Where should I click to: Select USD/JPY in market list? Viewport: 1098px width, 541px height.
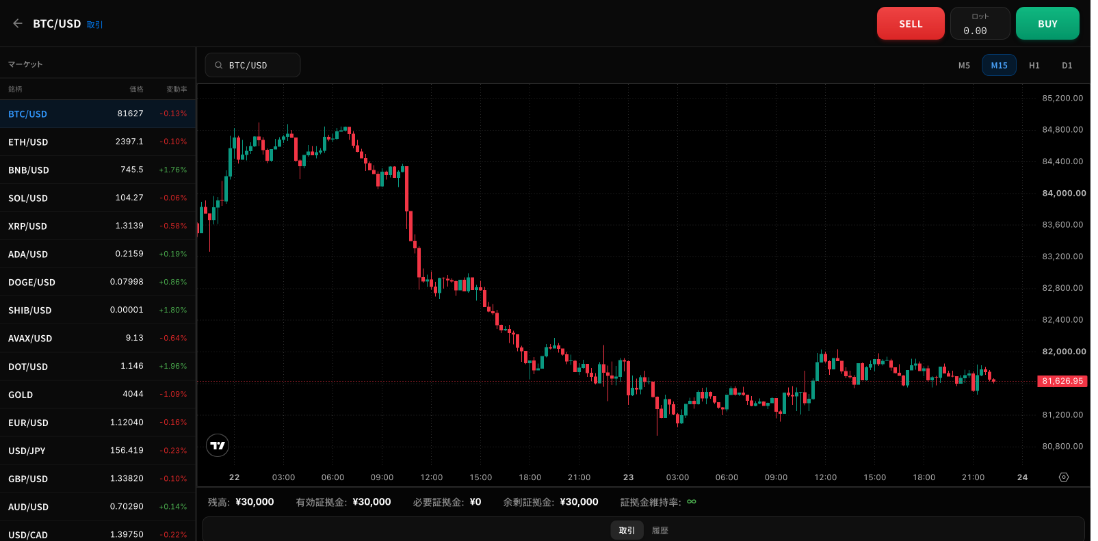[98, 450]
